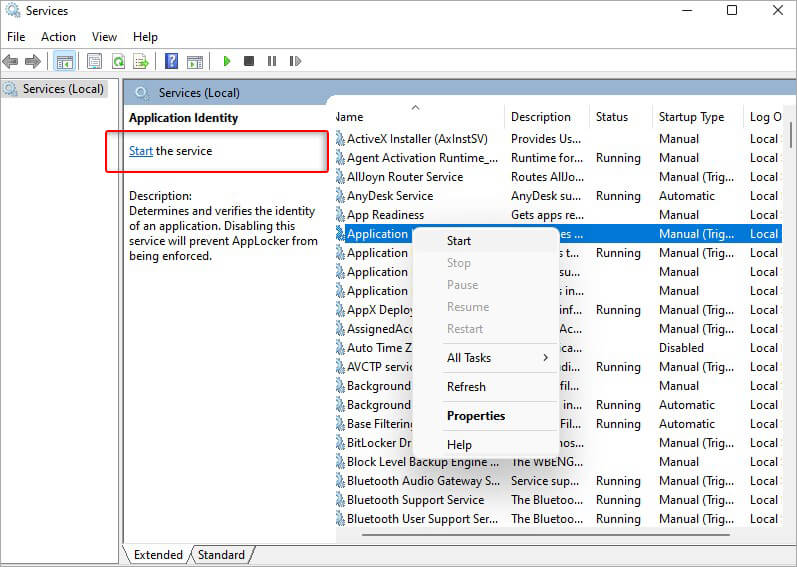This screenshot has height=567, width=797.
Task: Click the Forward arrow toolbar icon
Action: pyautogui.click(x=33, y=61)
